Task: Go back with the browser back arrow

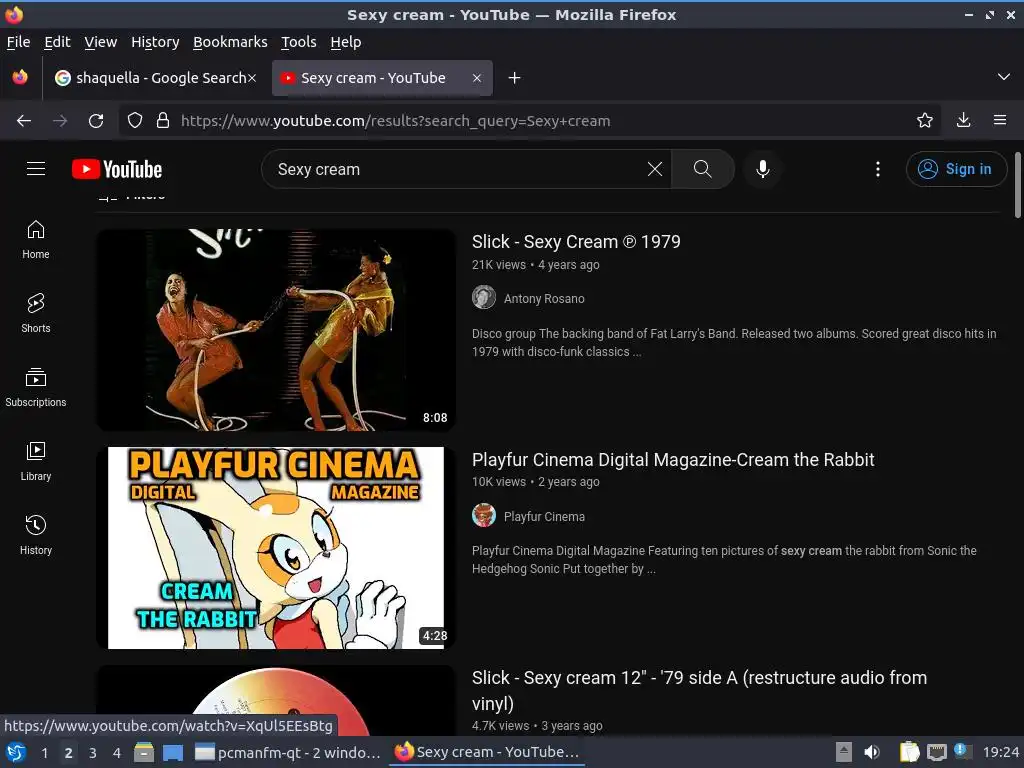Action: point(24,121)
